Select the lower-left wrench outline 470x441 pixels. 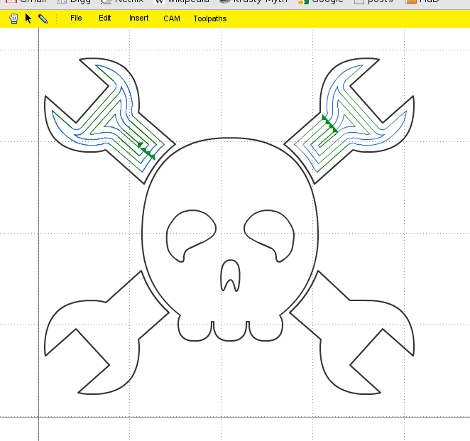coord(107,333)
